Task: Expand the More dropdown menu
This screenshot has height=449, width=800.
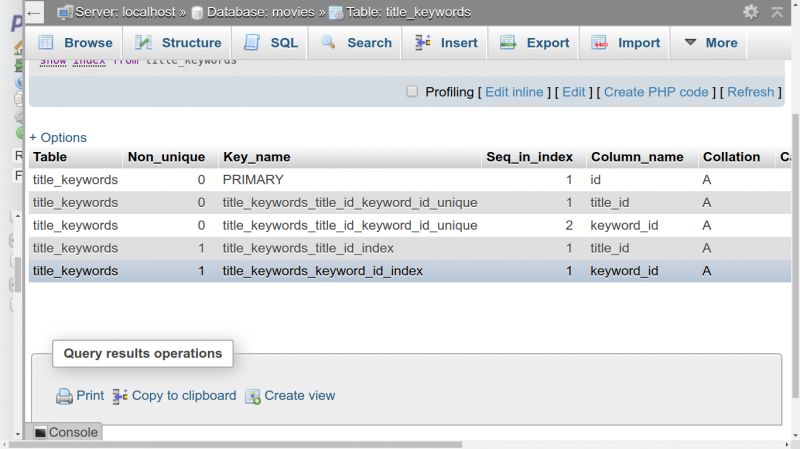Action: click(x=710, y=43)
